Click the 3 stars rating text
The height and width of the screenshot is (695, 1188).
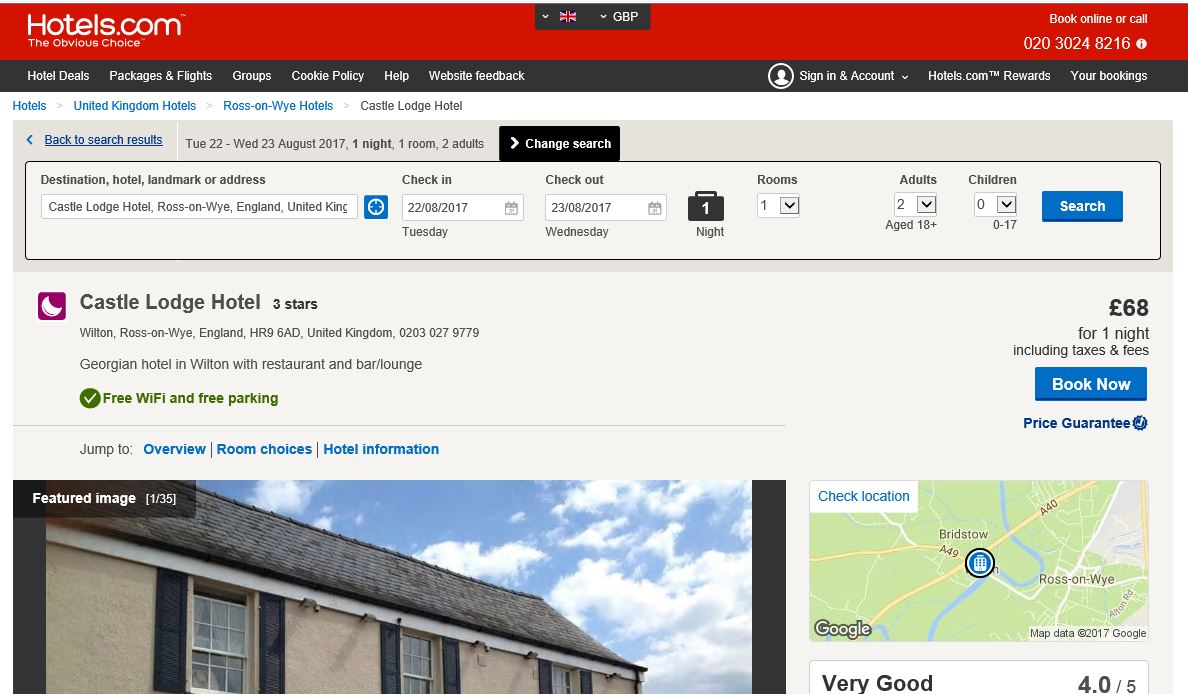coord(295,305)
